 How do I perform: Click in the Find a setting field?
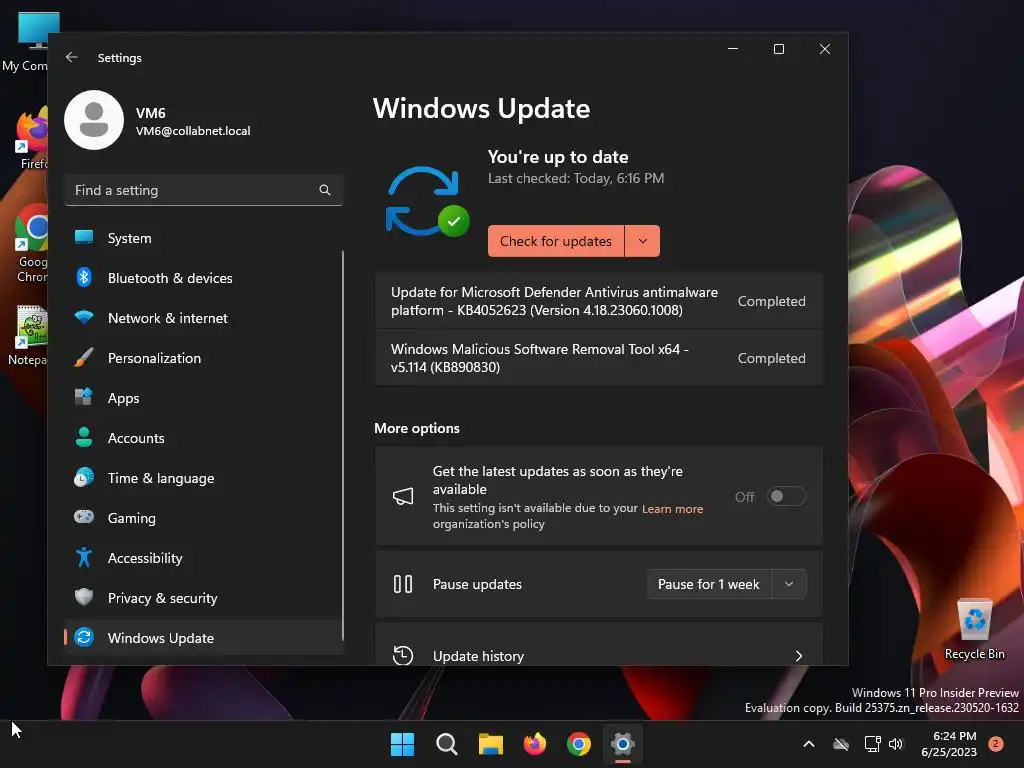(x=204, y=190)
